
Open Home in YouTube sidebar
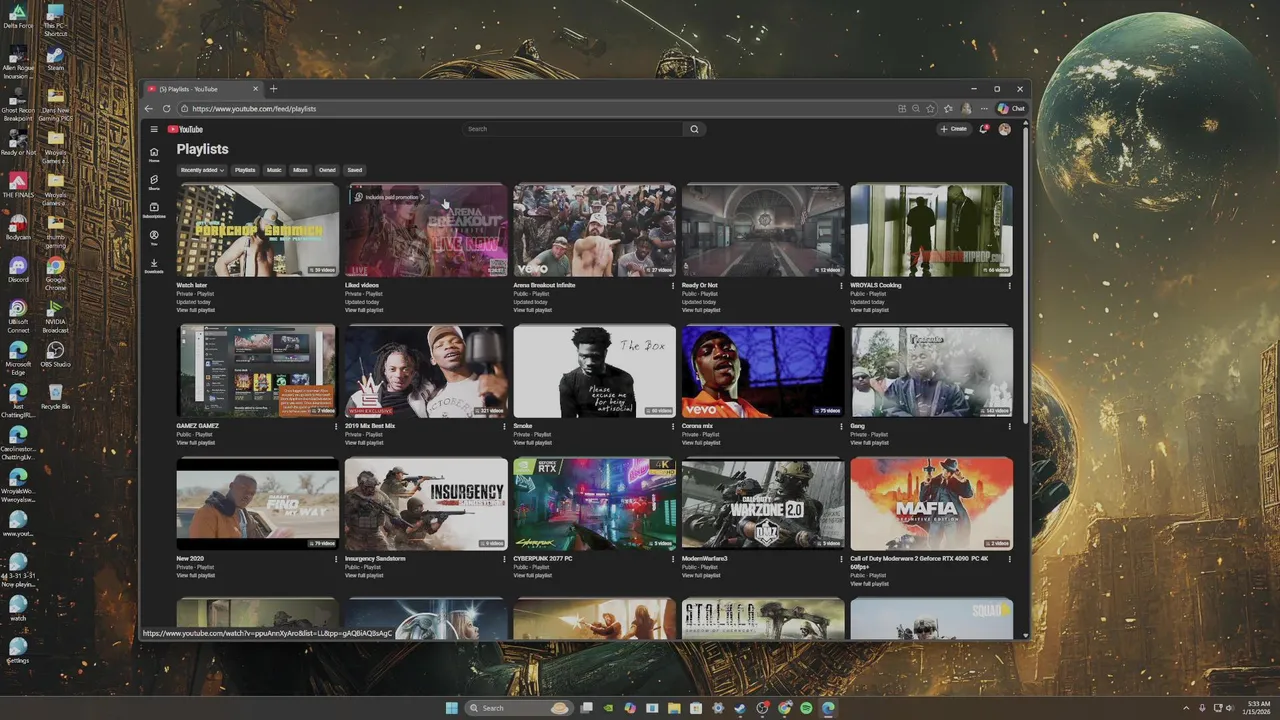[x=154, y=155]
